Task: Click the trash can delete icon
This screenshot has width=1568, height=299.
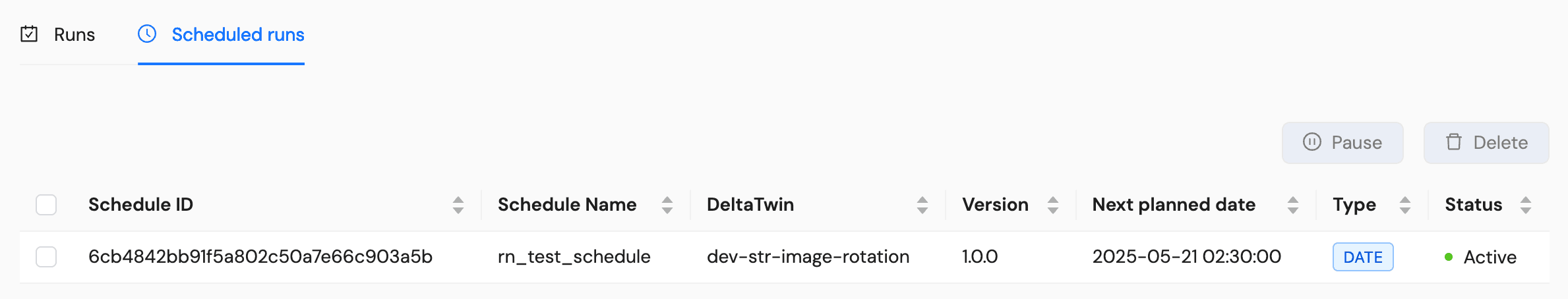Action: click(1453, 142)
